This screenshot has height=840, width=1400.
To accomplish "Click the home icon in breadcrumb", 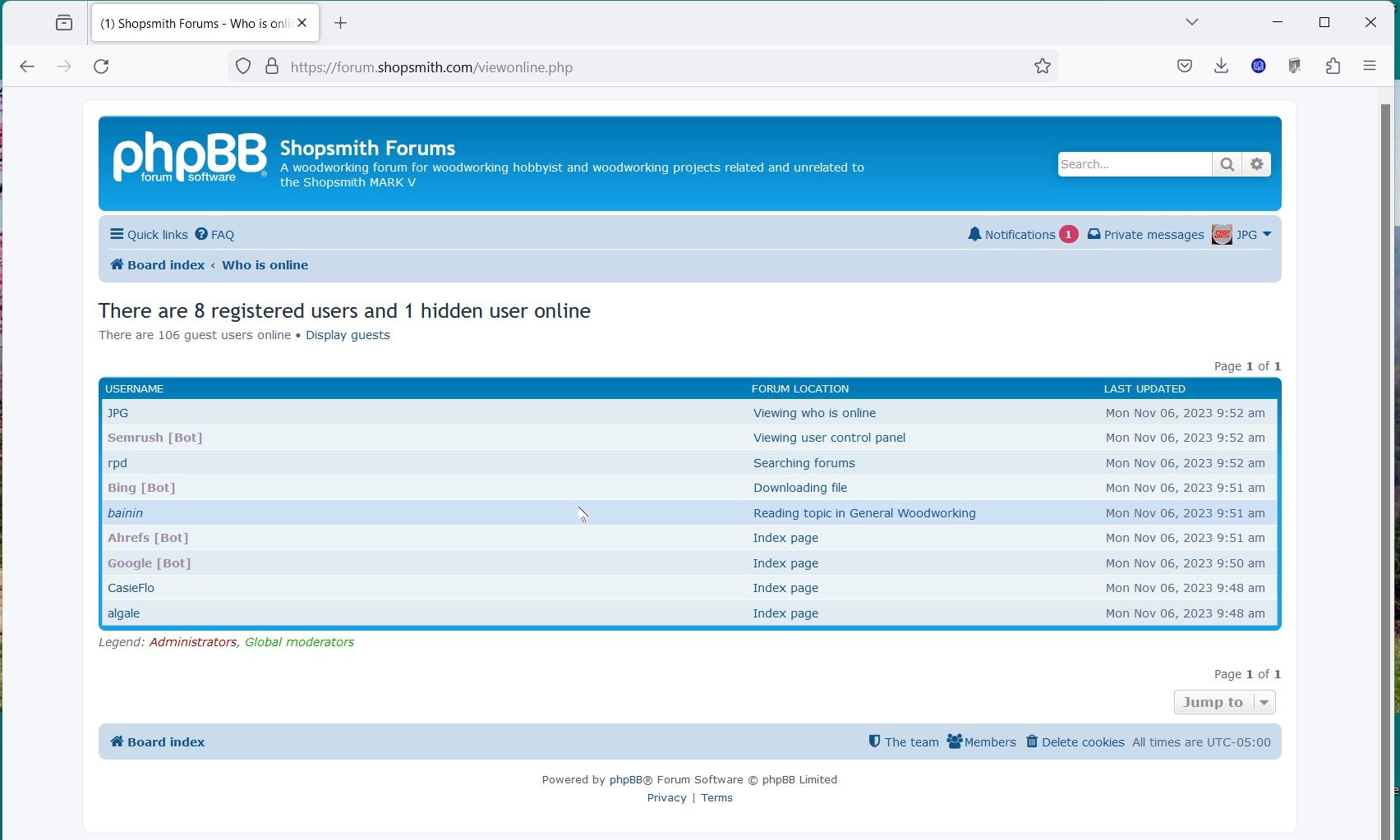I will [117, 264].
